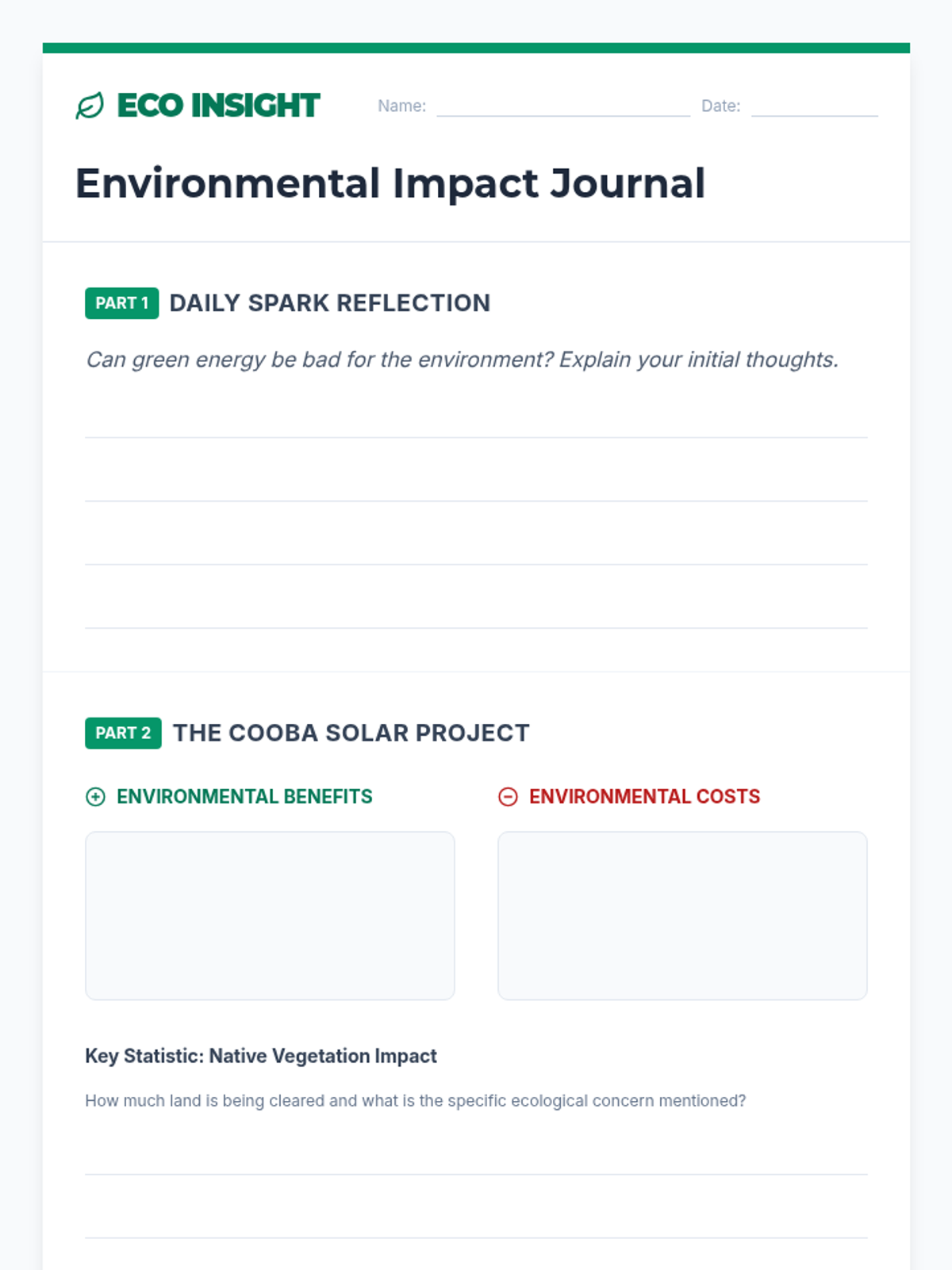Click the Environmental Impact Journal title
Image resolution: width=952 pixels, height=1270 pixels.
[390, 184]
